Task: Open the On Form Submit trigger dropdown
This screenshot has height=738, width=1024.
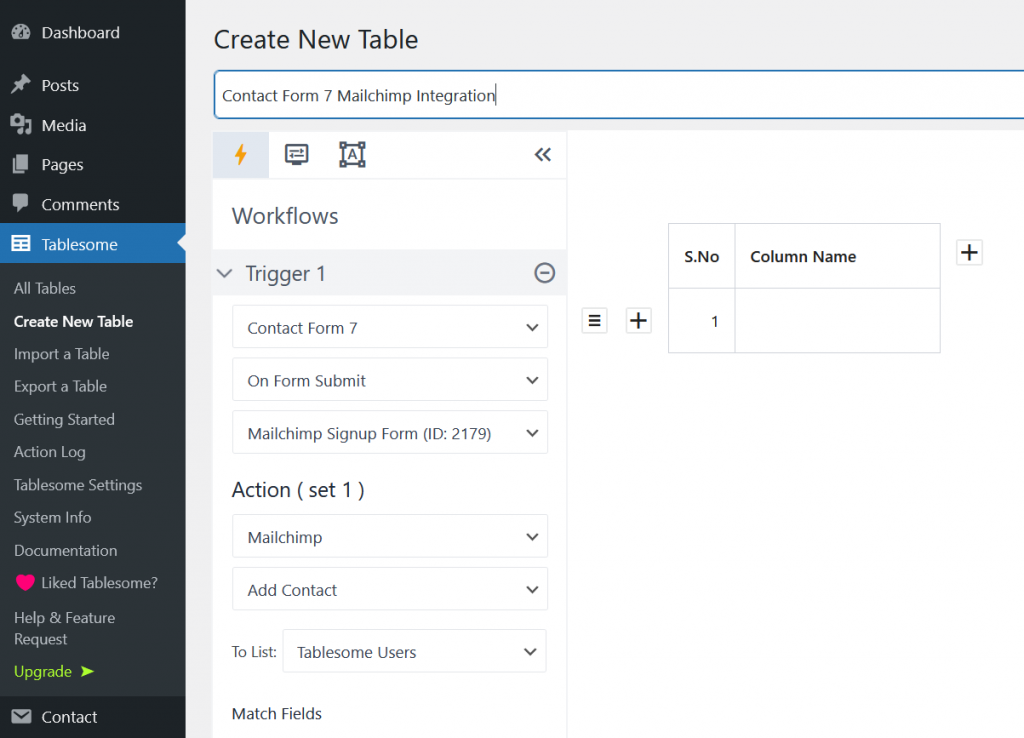Action: coord(390,380)
